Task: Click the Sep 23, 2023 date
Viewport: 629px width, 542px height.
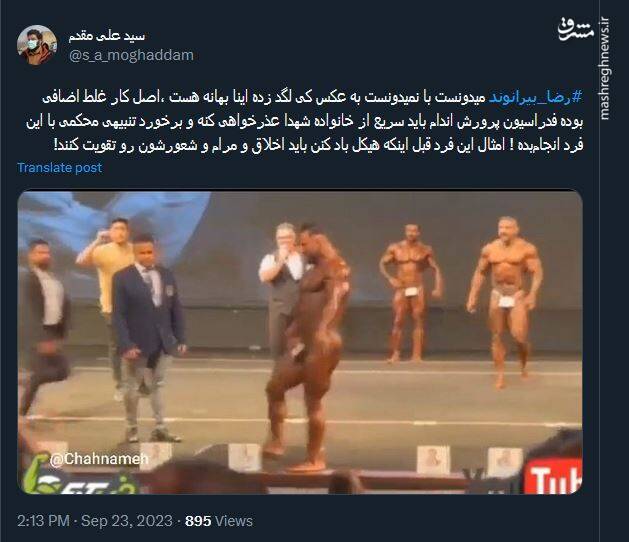Action: click(127, 521)
